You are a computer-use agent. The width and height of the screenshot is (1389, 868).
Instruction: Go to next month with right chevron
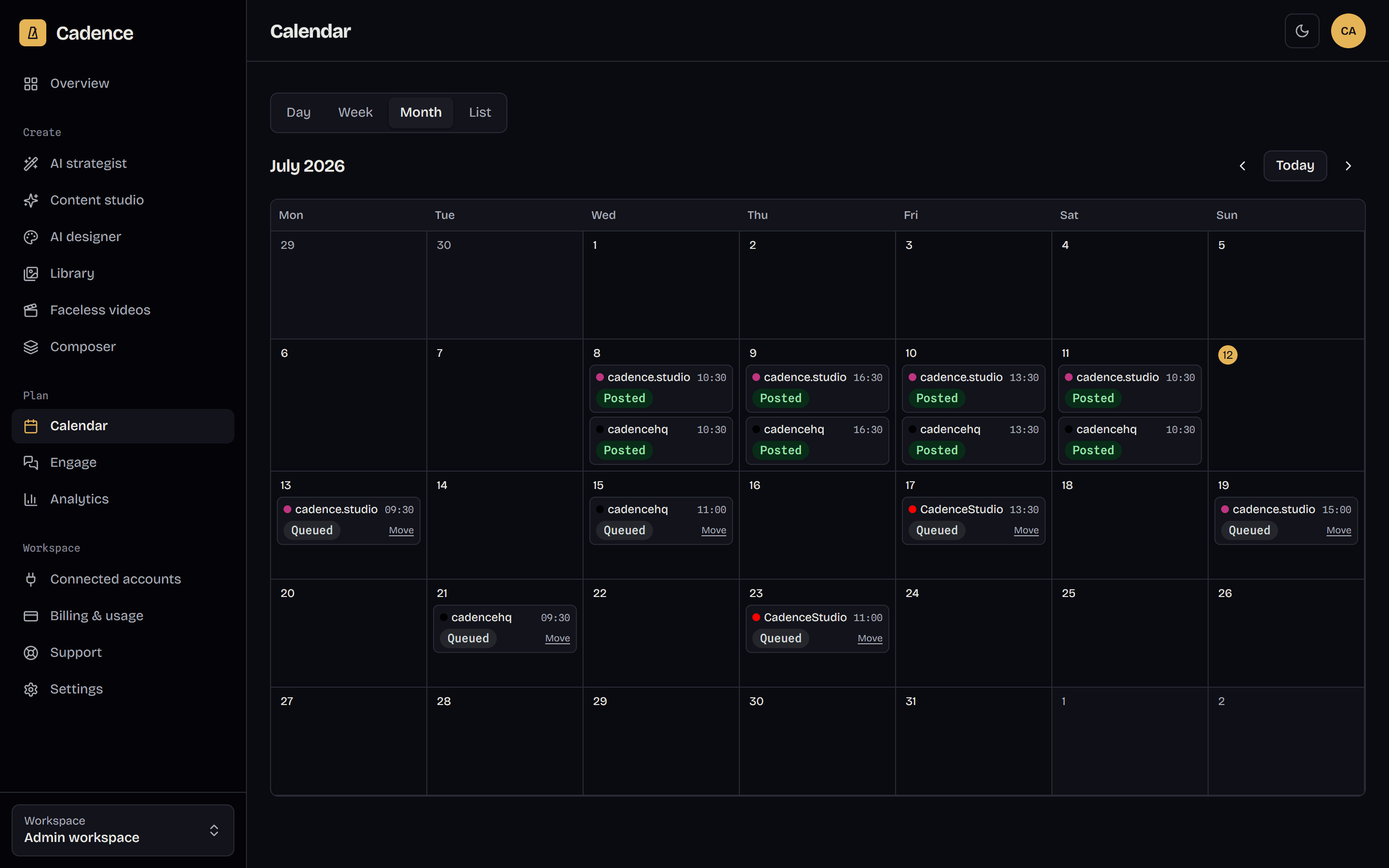[x=1348, y=166]
